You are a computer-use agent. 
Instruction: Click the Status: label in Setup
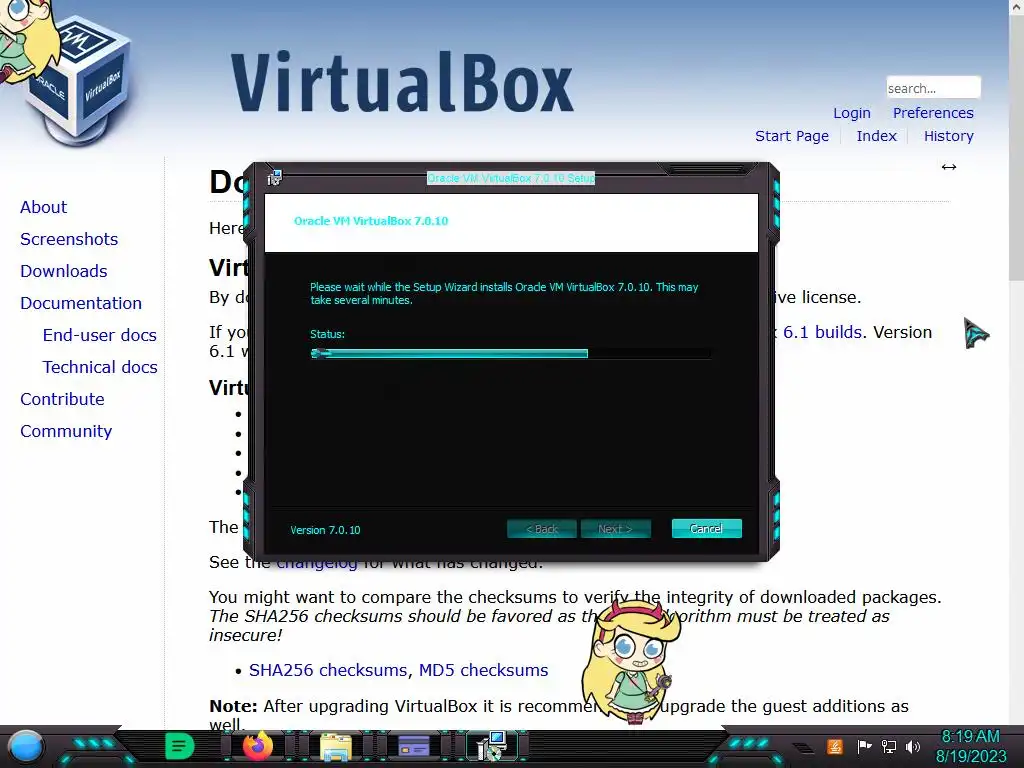(327, 334)
